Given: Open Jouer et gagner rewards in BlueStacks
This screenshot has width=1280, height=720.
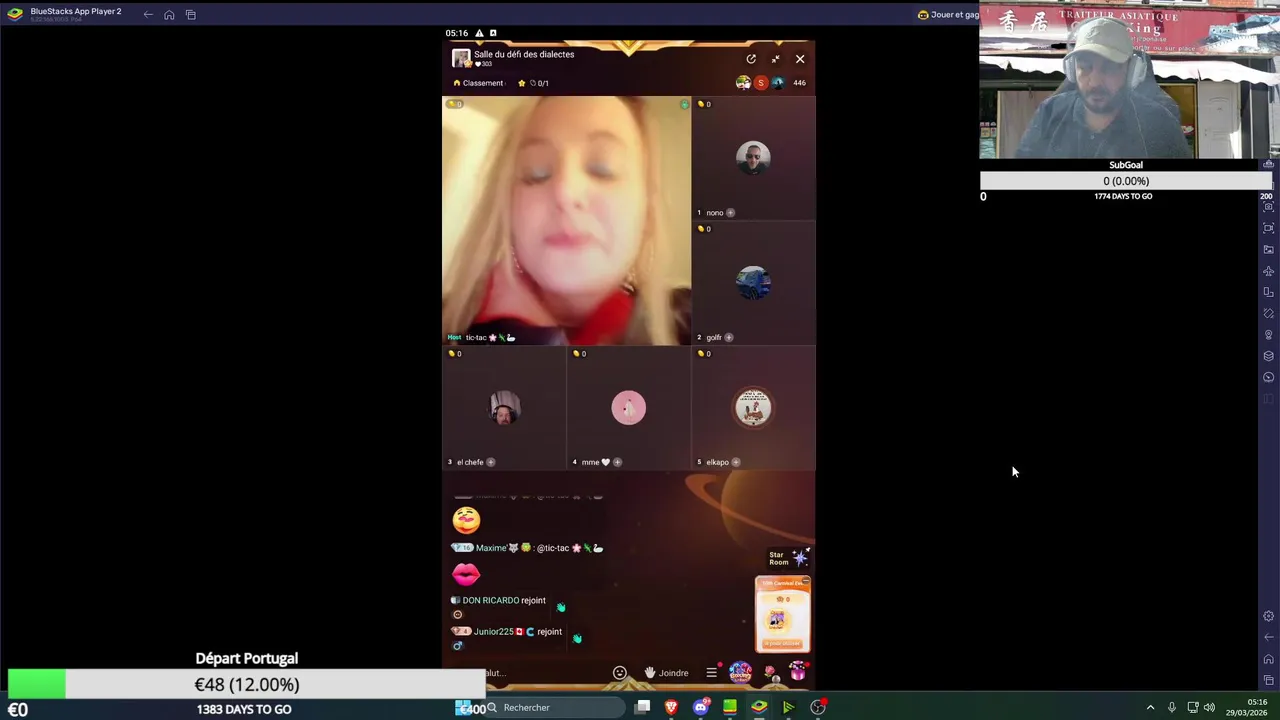Looking at the screenshot, I should tap(948, 14).
